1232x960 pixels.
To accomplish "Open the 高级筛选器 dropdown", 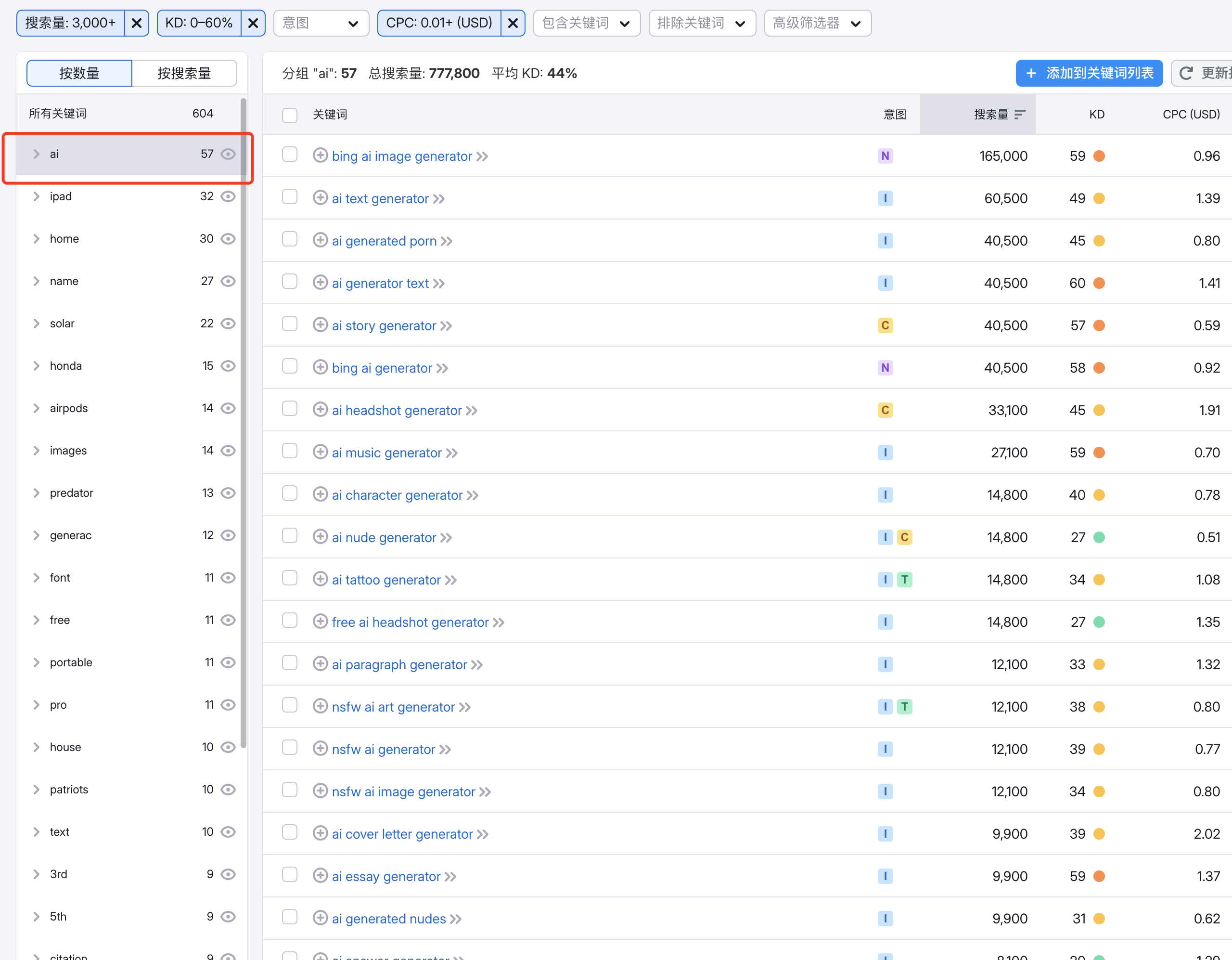I will [x=817, y=23].
